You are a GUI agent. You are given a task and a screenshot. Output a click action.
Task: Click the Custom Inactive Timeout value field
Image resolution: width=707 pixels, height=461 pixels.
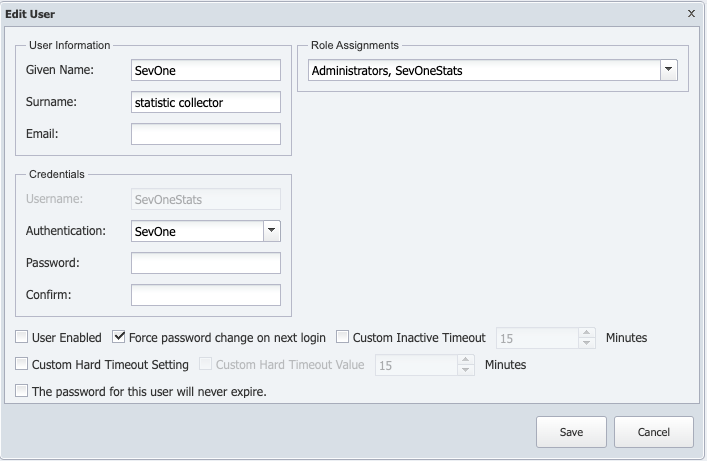click(537, 338)
